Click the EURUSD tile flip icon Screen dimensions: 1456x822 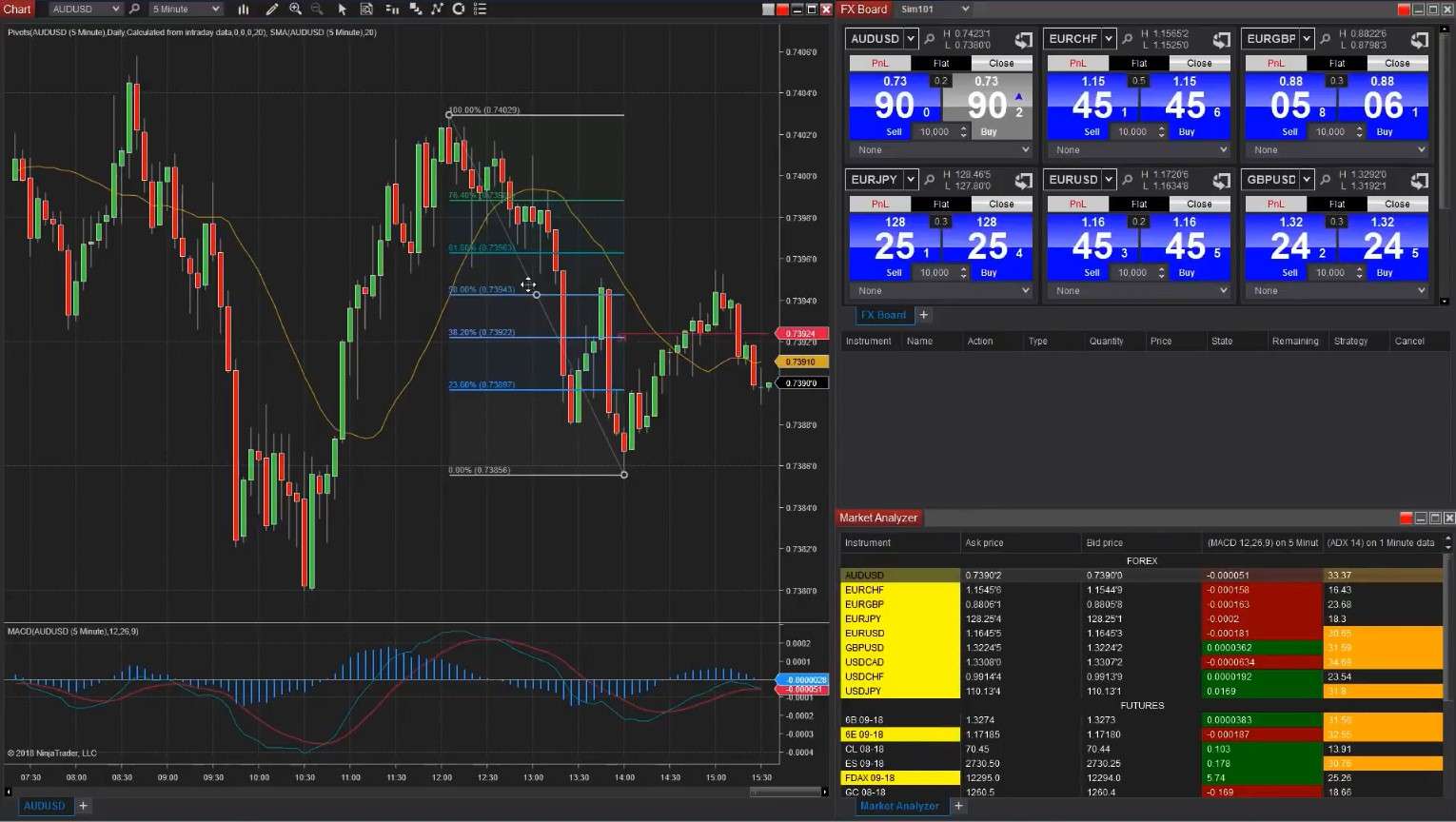click(1221, 180)
